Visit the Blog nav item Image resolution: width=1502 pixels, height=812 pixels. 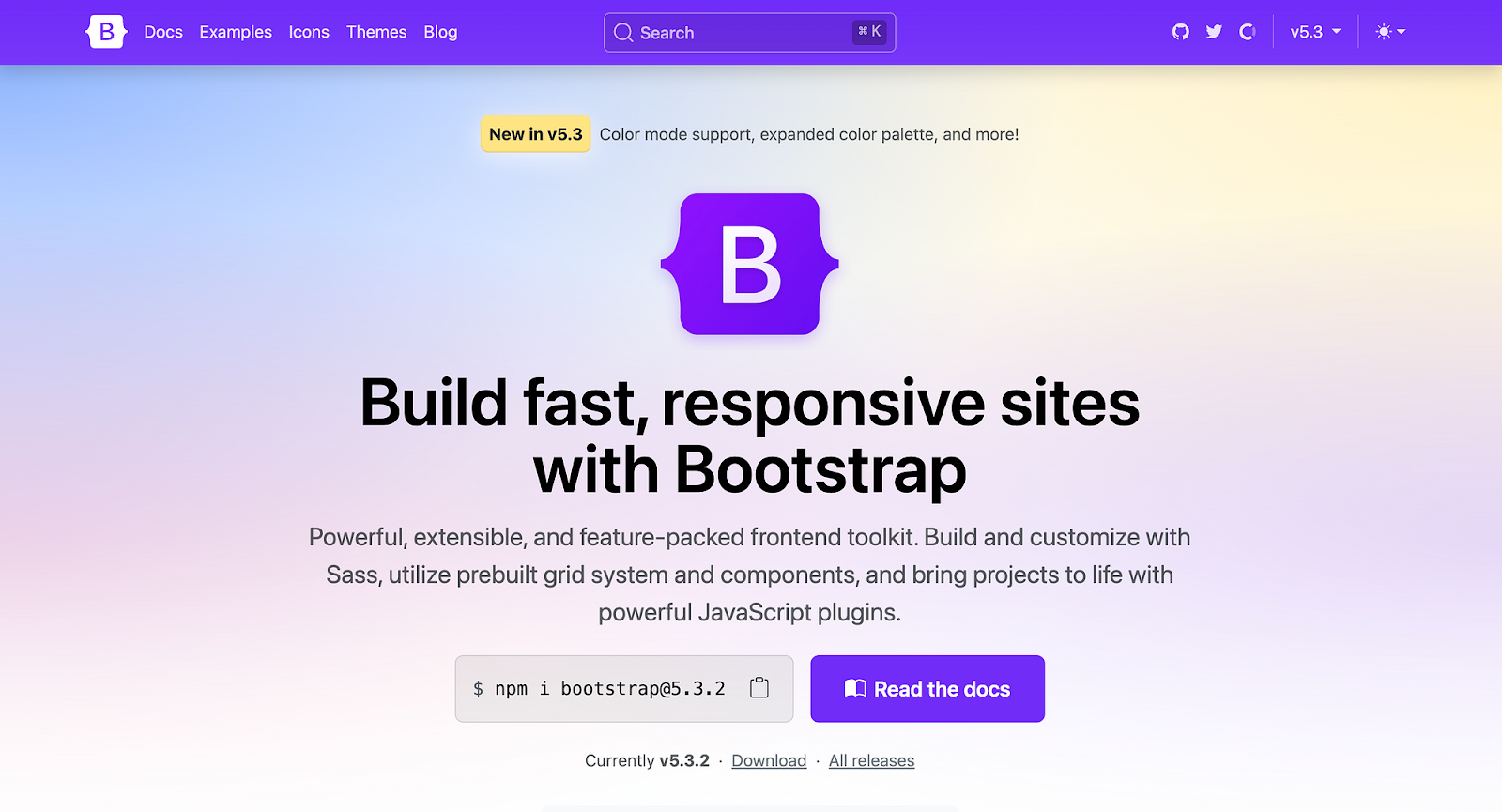coord(440,32)
